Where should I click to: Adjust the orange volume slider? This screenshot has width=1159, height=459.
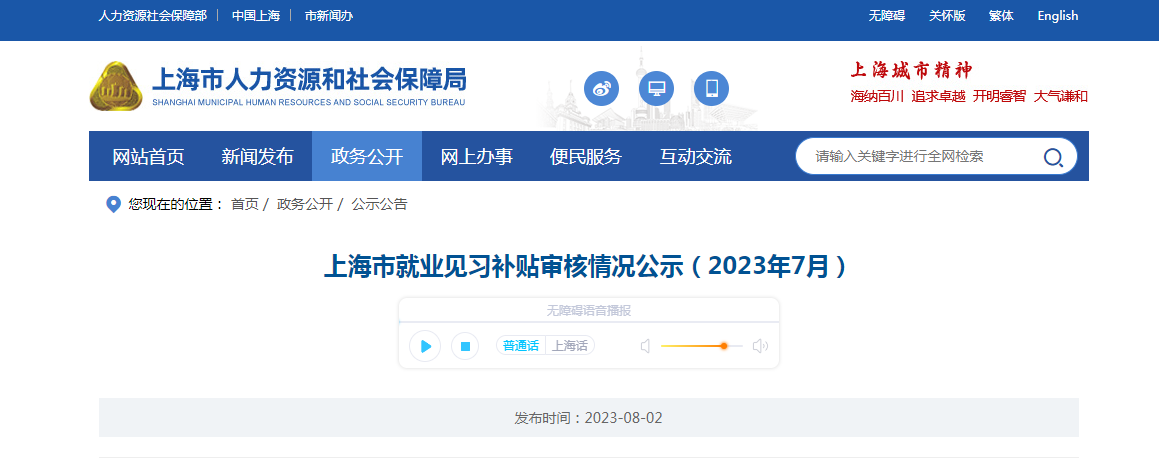point(701,346)
